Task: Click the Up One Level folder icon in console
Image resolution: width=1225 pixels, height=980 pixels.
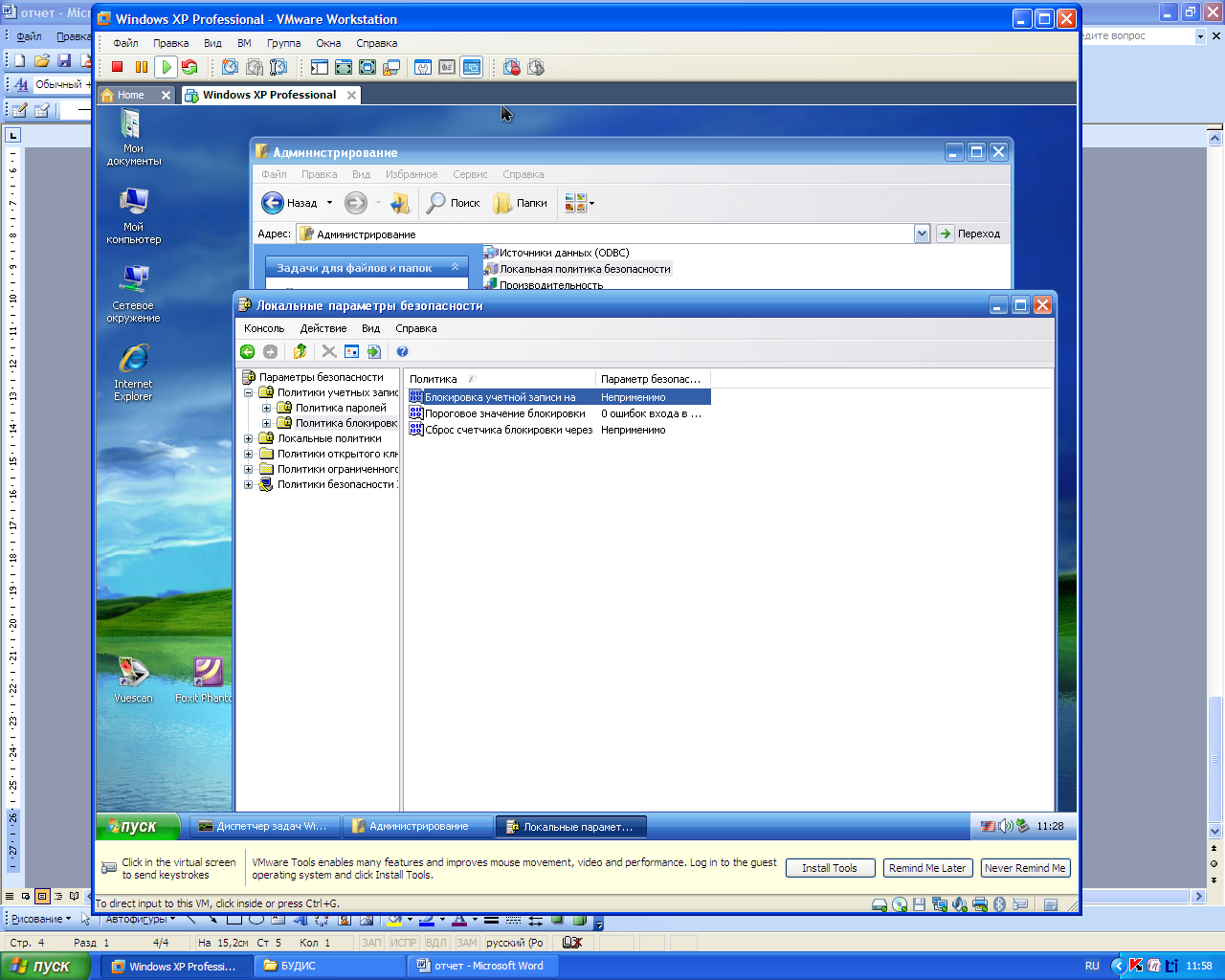Action: [x=300, y=351]
